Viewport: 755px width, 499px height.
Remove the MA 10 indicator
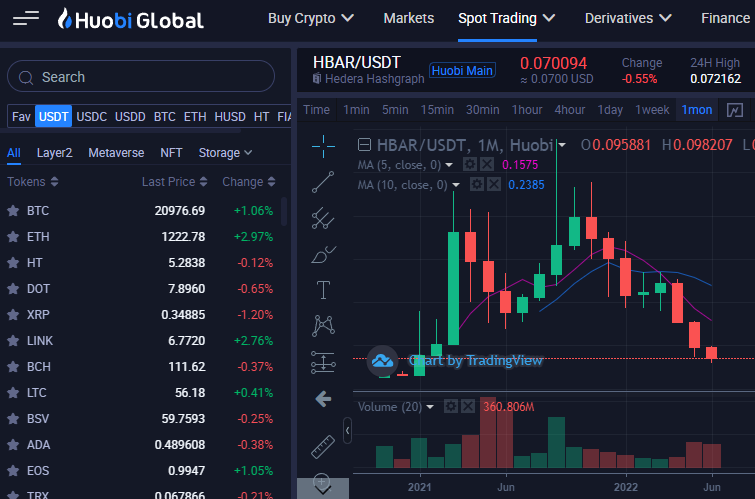pyautogui.click(x=494, y=184)
